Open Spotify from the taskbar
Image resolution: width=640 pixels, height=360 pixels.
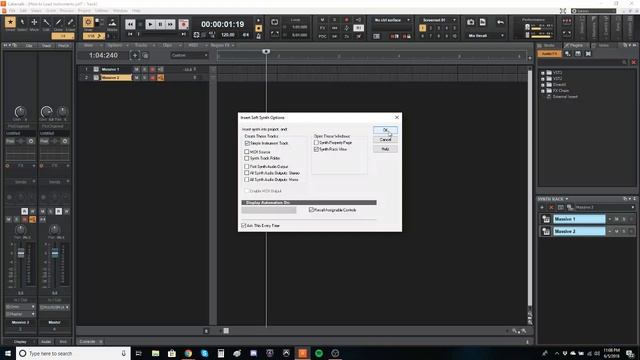(319, 353)
